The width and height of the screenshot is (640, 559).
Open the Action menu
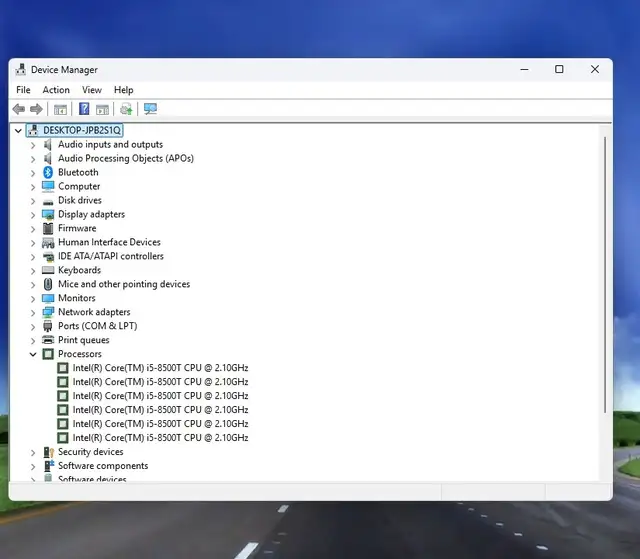[x=56, y=90]
